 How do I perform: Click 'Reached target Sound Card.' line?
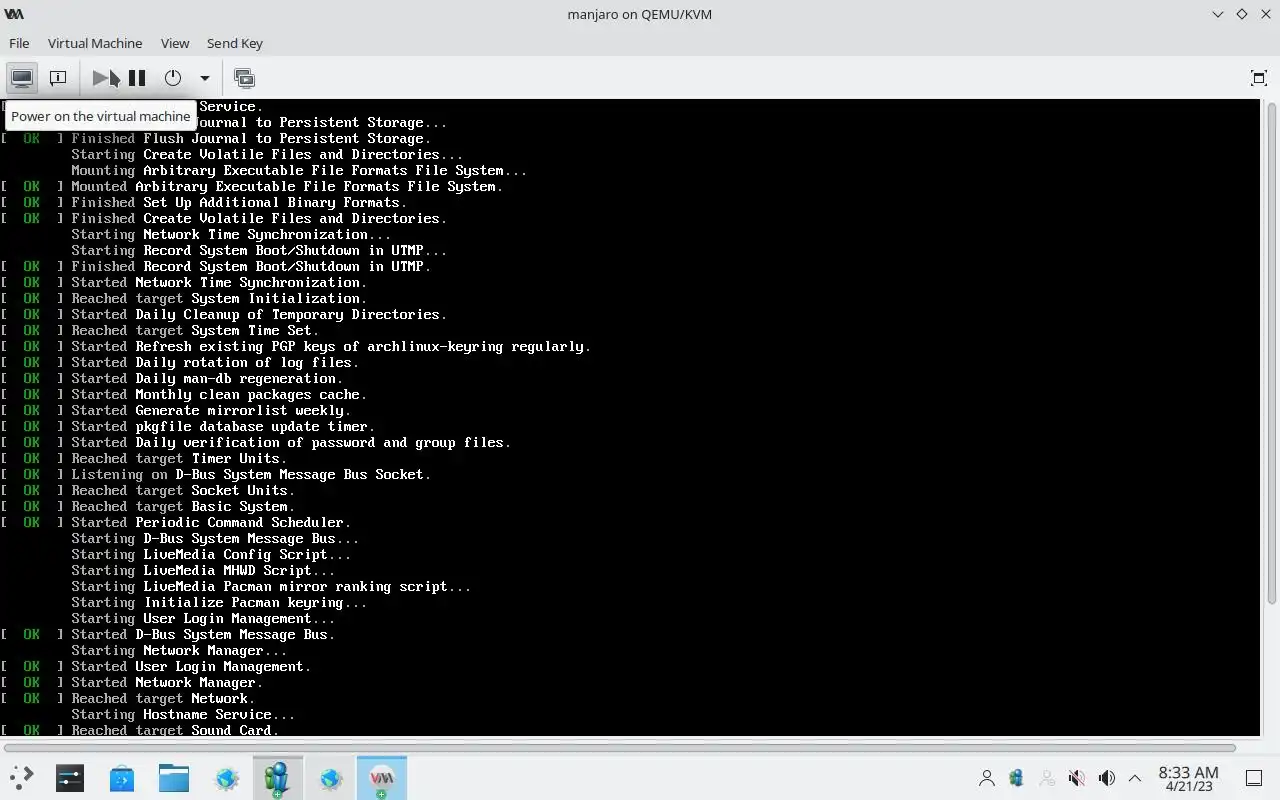175,730
